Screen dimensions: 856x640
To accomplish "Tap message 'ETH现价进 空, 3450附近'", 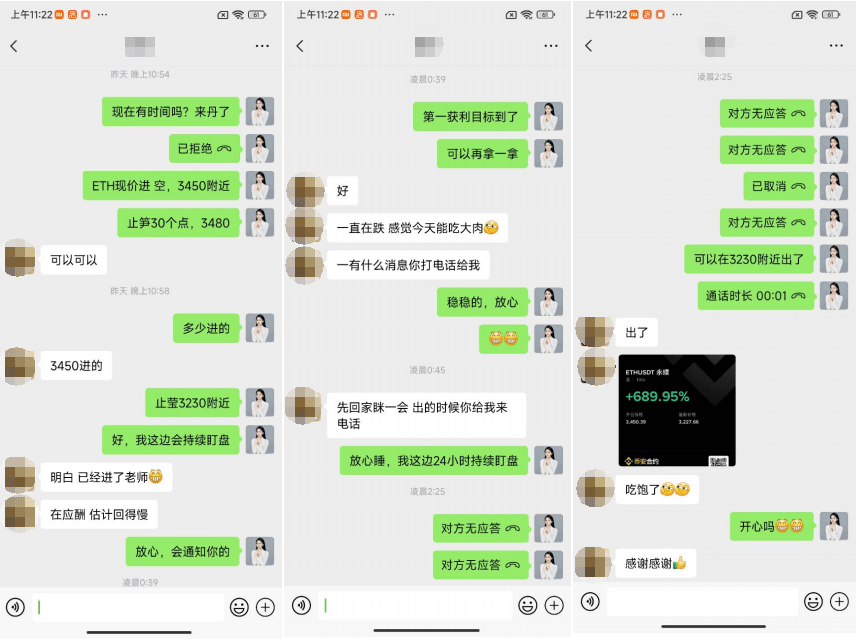I will (161, 186).
